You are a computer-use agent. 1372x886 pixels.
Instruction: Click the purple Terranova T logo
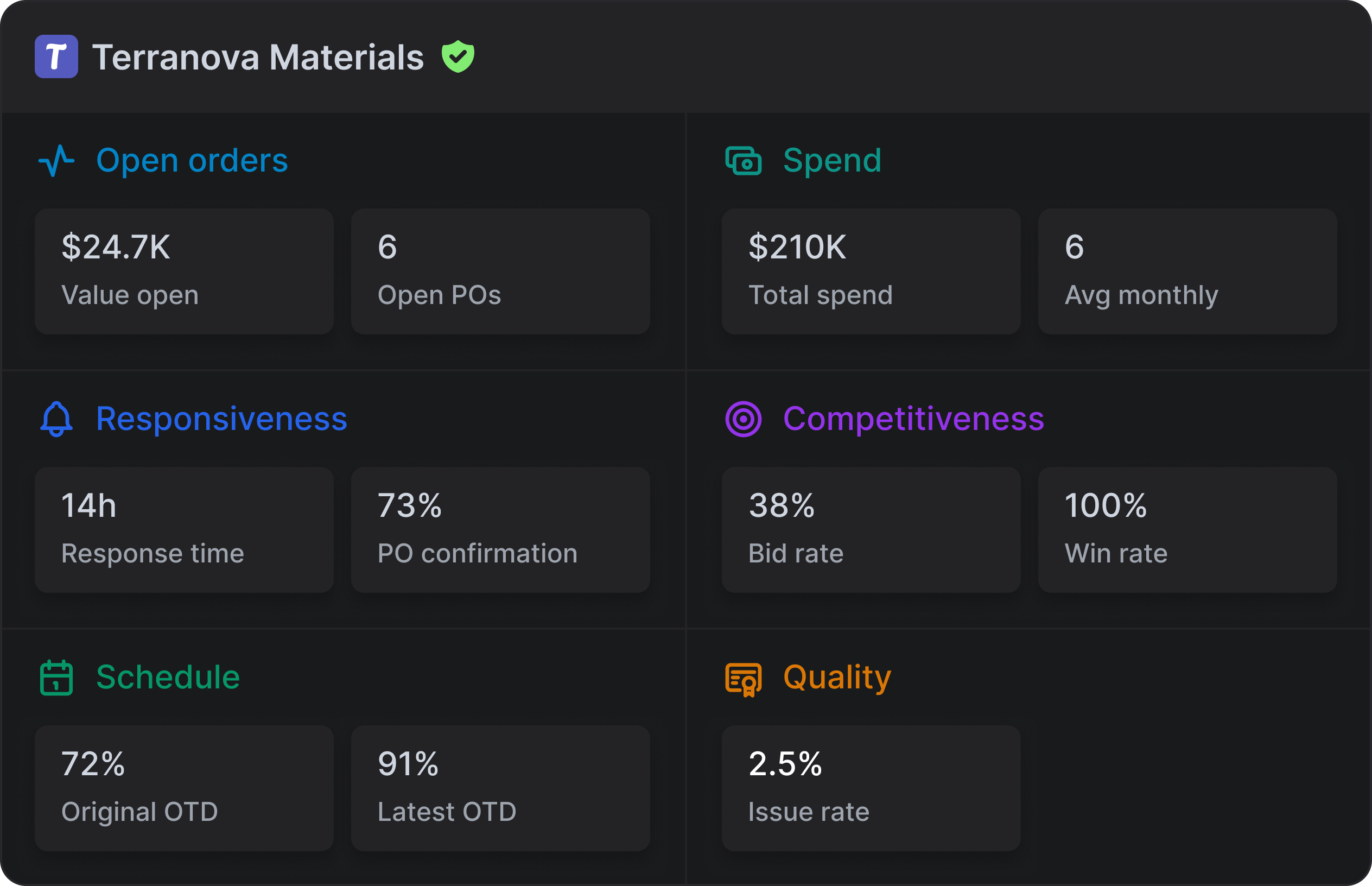click(56, 56)
